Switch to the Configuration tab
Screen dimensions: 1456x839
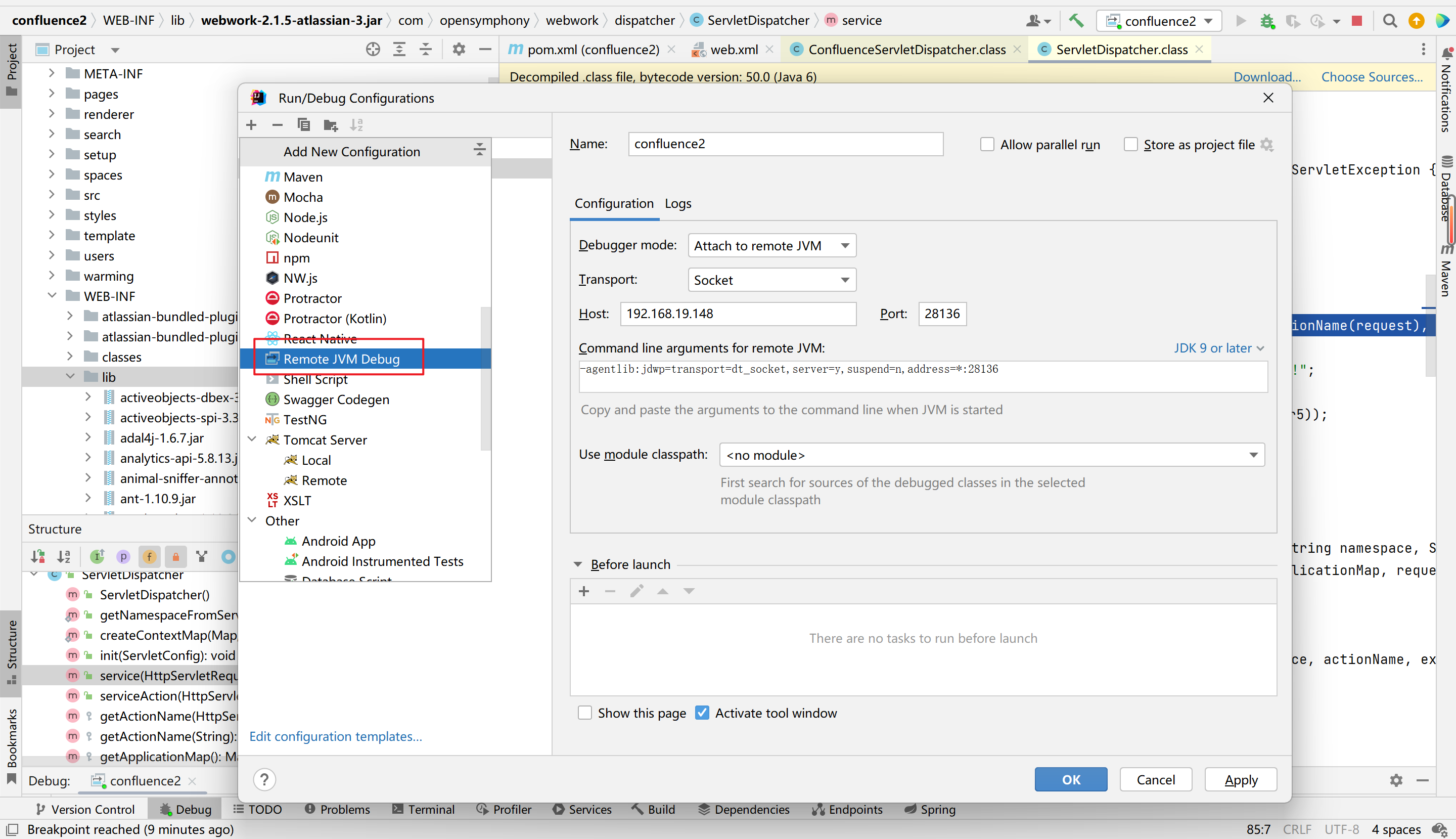tap(614, 203)
